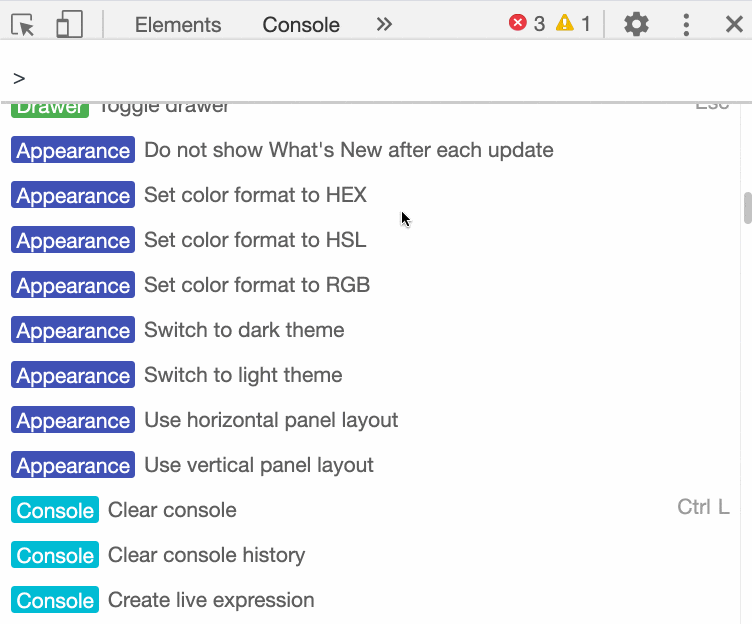Screen dimensions: 752x624
Task: Activate the inspect element picker icon
Action: coord(23,25)
